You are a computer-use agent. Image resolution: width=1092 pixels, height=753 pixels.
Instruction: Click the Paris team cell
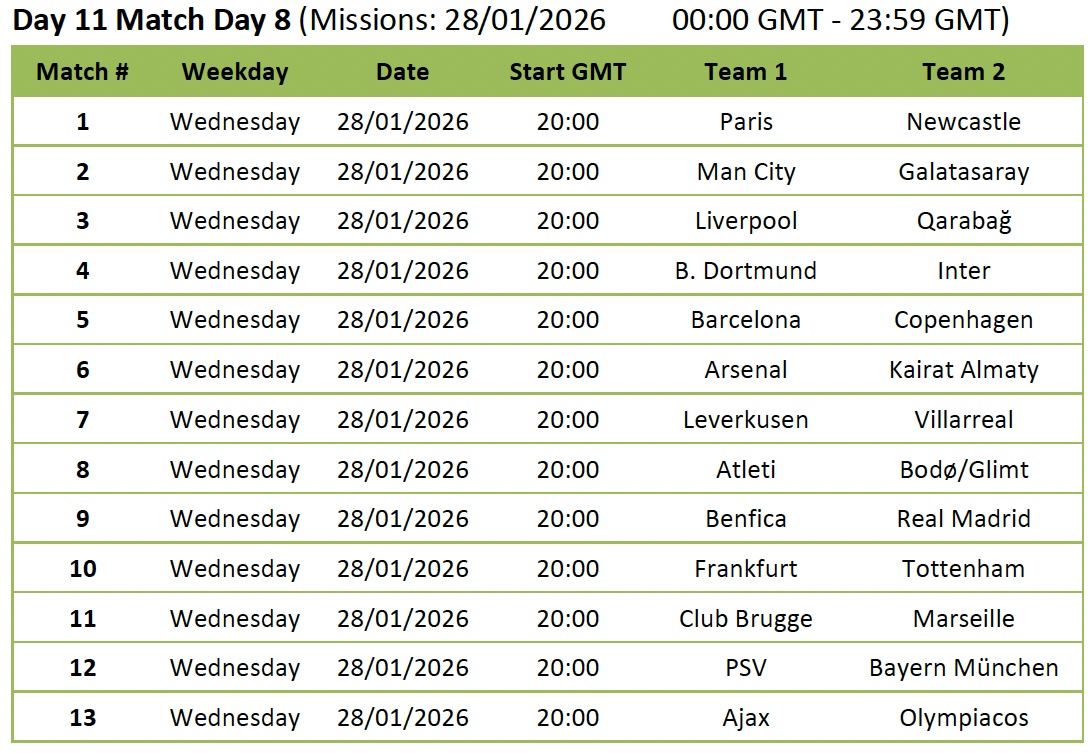click(746, 122)
